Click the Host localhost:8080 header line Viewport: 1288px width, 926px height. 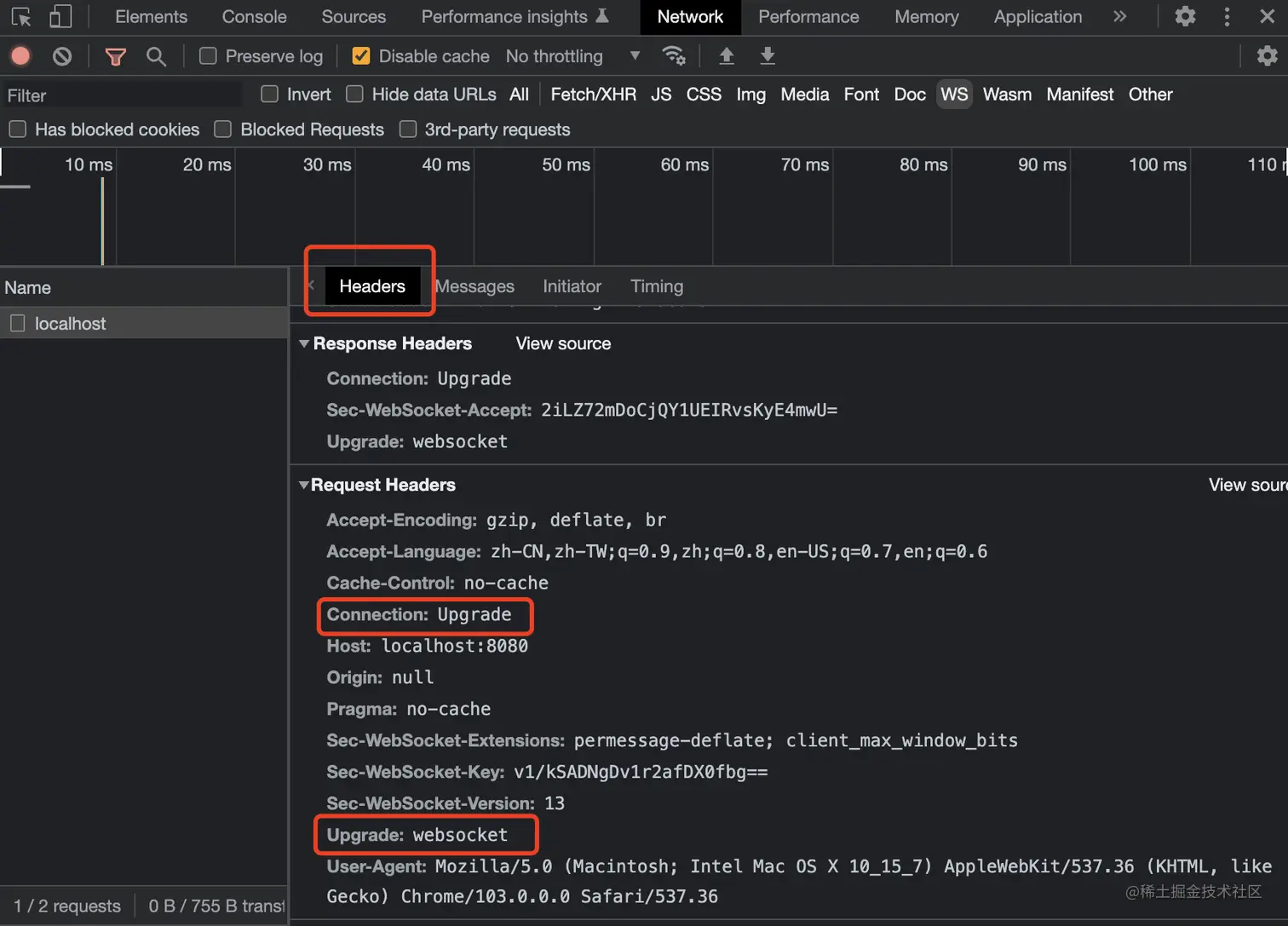click(427, 646)
